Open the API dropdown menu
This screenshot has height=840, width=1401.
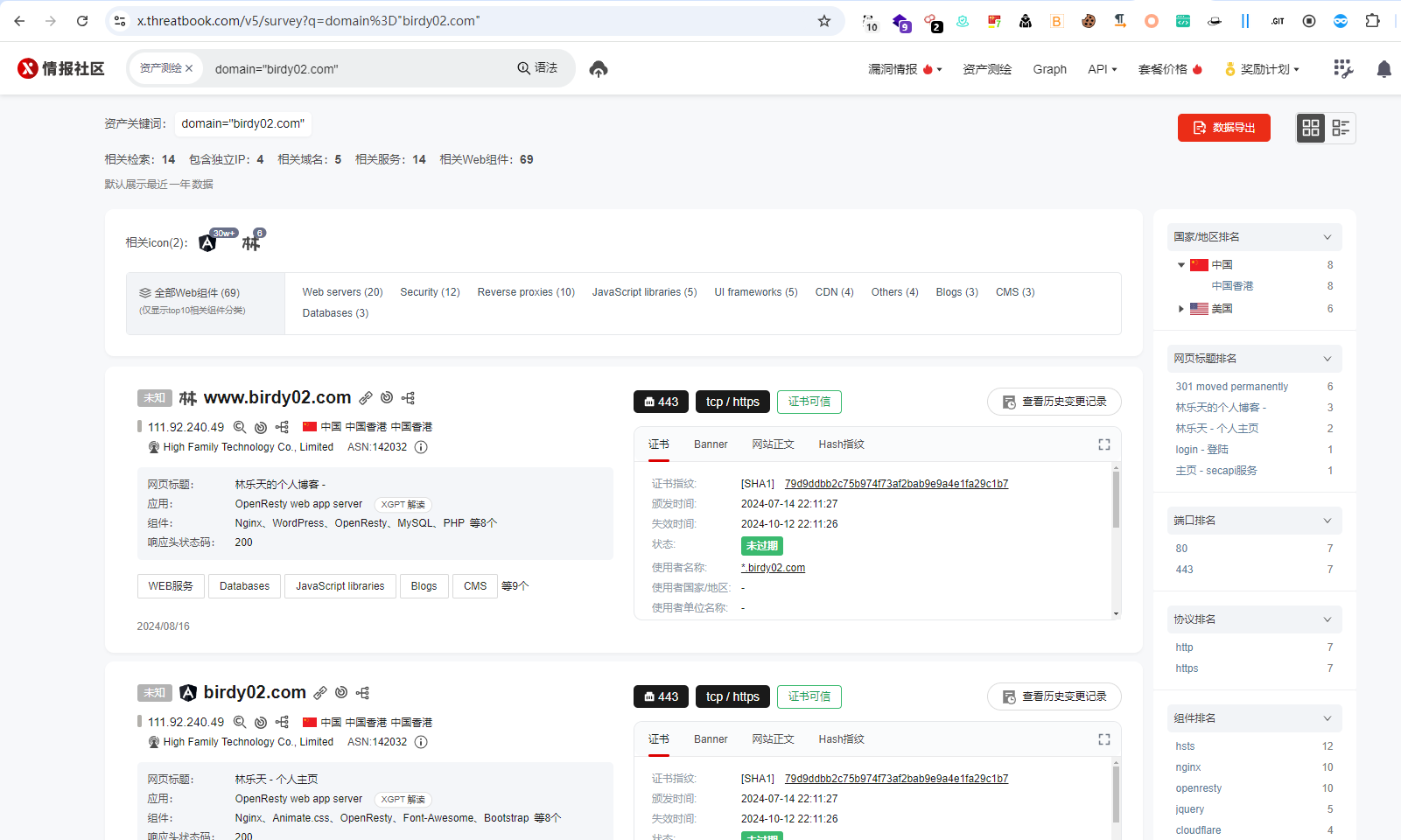click(x=1102, y=69)
